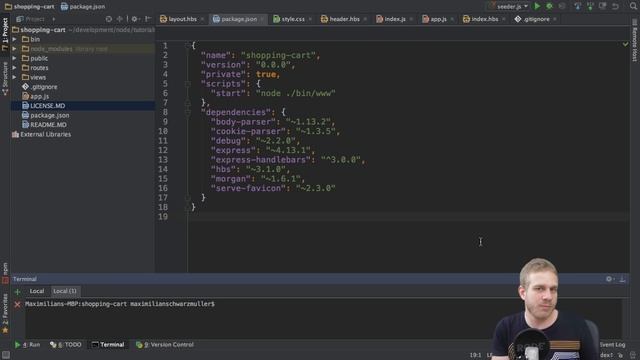This screenshot has width=640, height=360.
Task: Open Terminal panel gear settings
Action: [x=609, y=279]
